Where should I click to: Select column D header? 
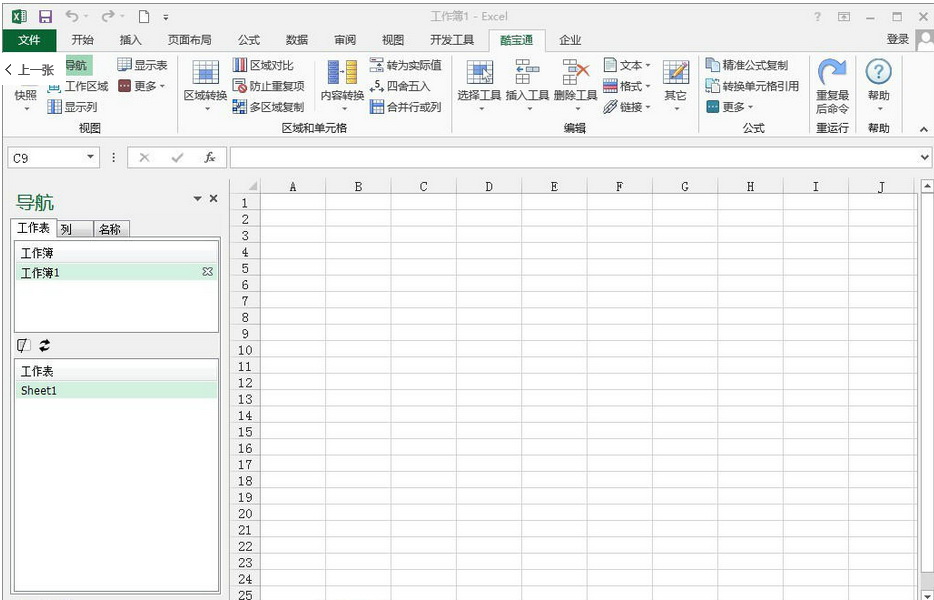[x=489, y=186]
